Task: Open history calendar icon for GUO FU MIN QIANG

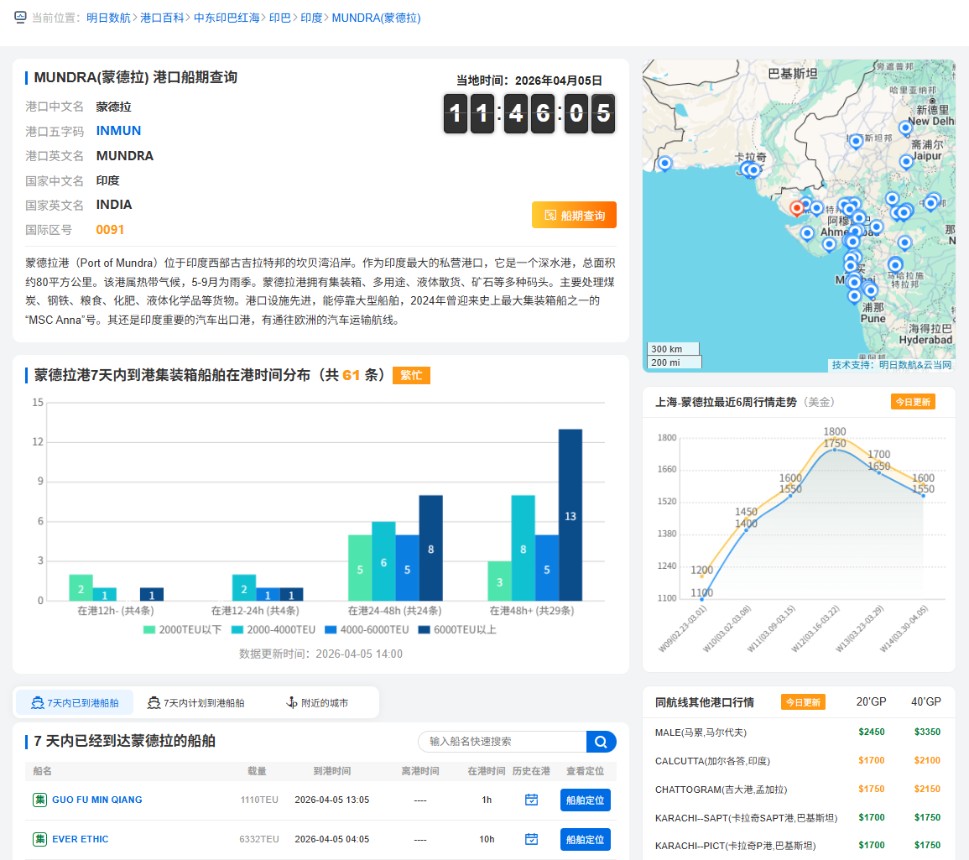Action: (x=532, y=800)
